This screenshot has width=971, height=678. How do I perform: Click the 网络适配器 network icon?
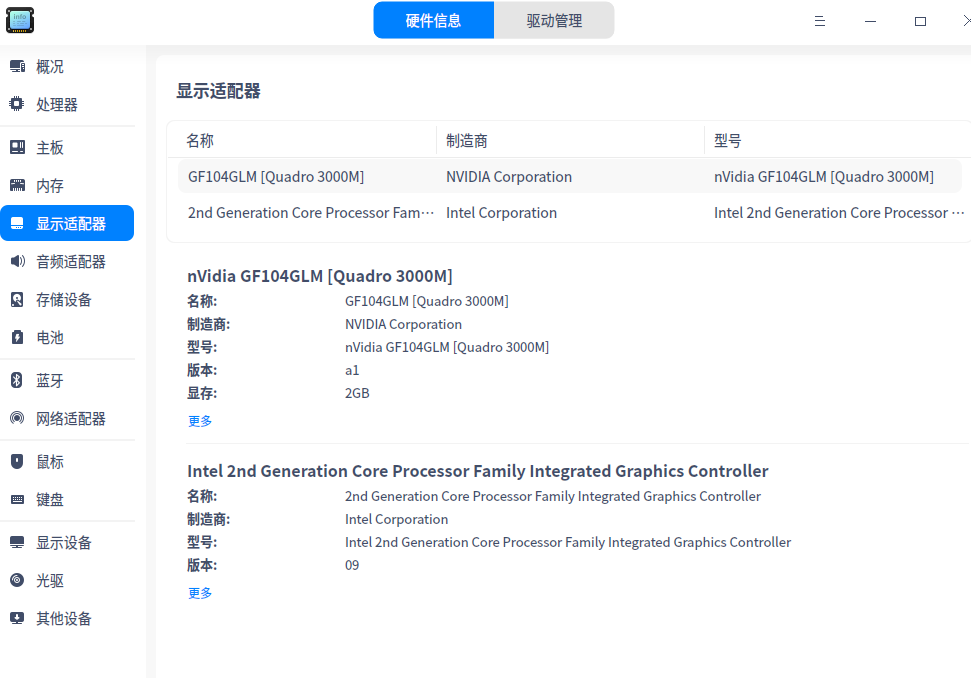[x=17, y=418]
